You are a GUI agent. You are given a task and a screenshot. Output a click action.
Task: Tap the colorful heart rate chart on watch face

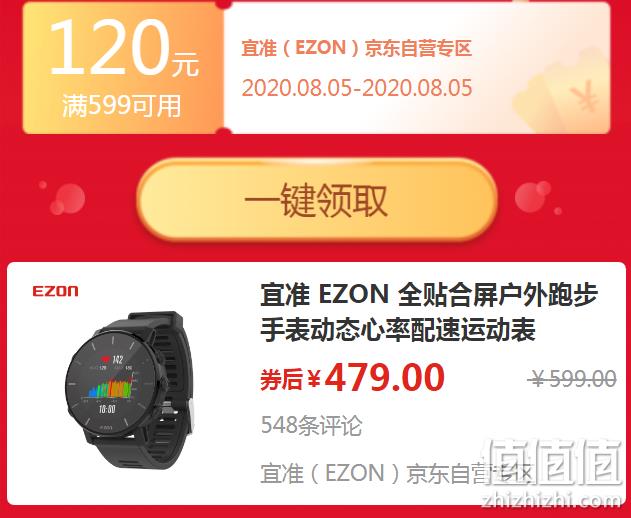(x=111, y=387)
